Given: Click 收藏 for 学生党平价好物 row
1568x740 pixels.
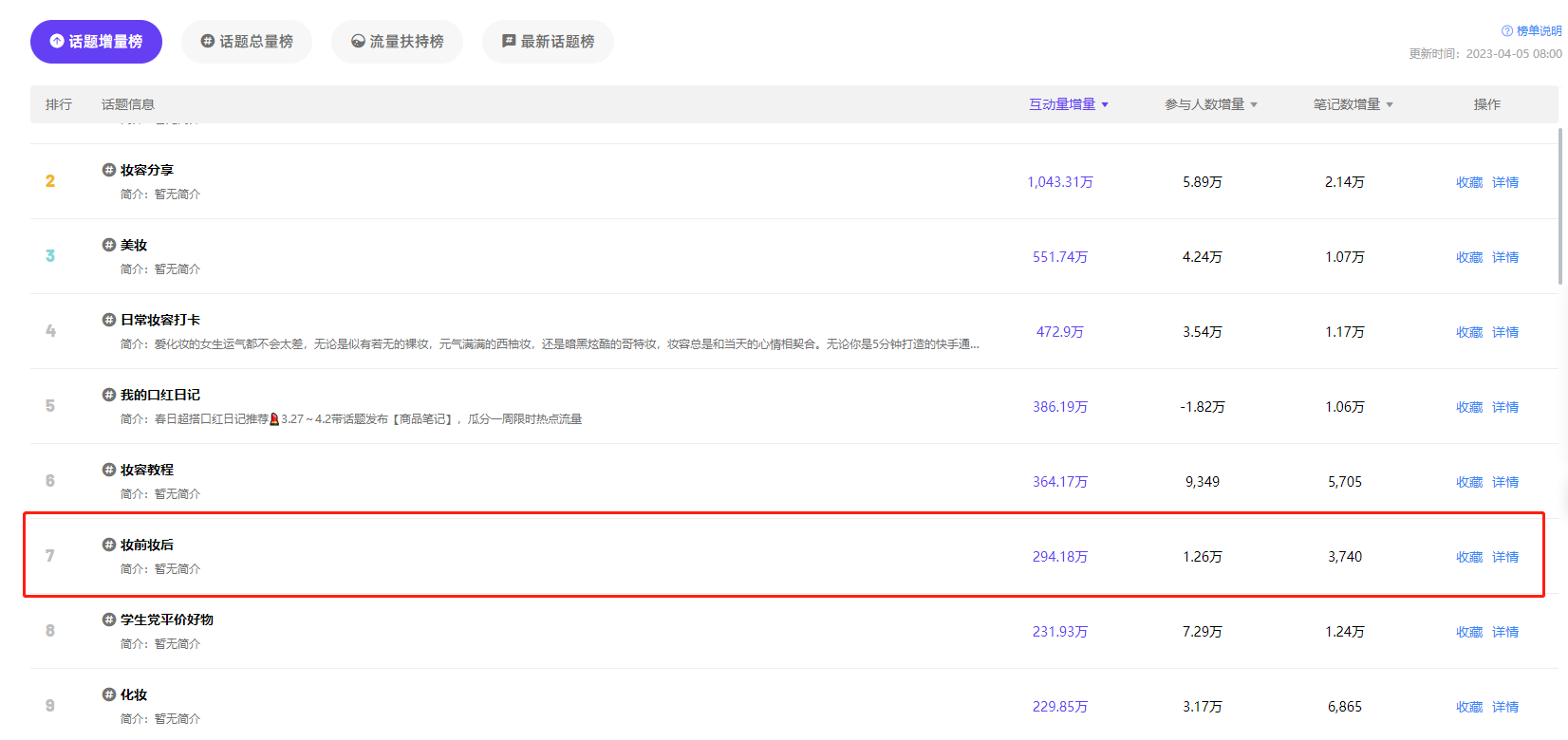Looking at the screenshot, I should click(x=1469, y=632).
